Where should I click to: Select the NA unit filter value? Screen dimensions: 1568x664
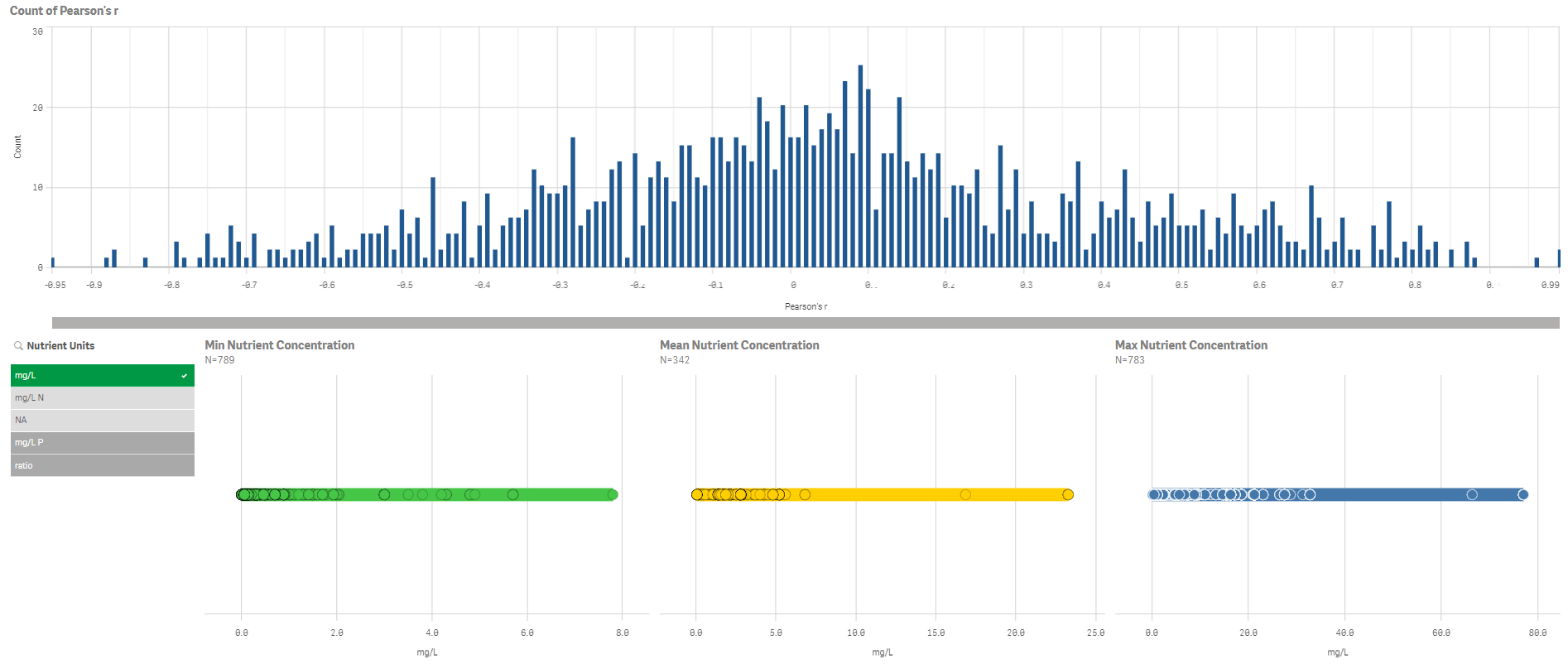tap(102, 421)
